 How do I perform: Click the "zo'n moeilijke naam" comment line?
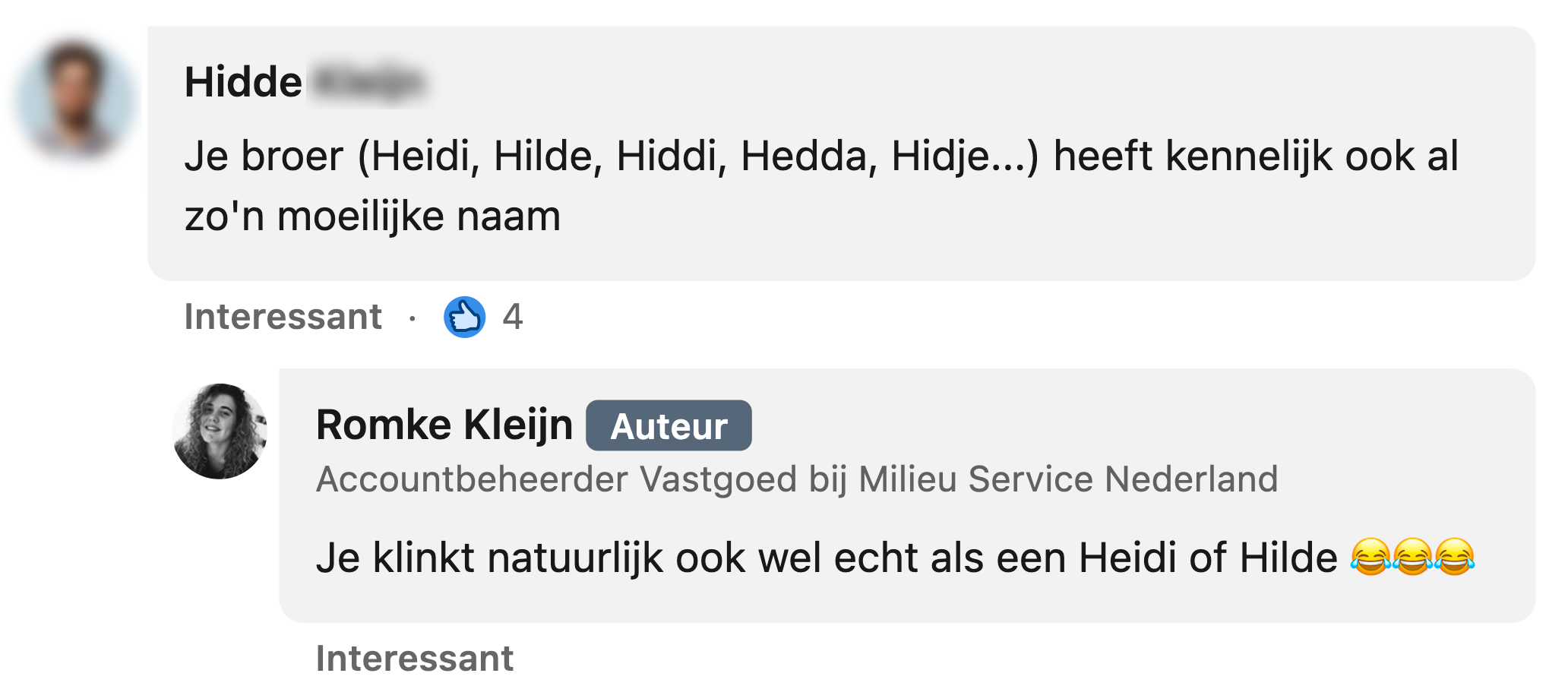372,216
